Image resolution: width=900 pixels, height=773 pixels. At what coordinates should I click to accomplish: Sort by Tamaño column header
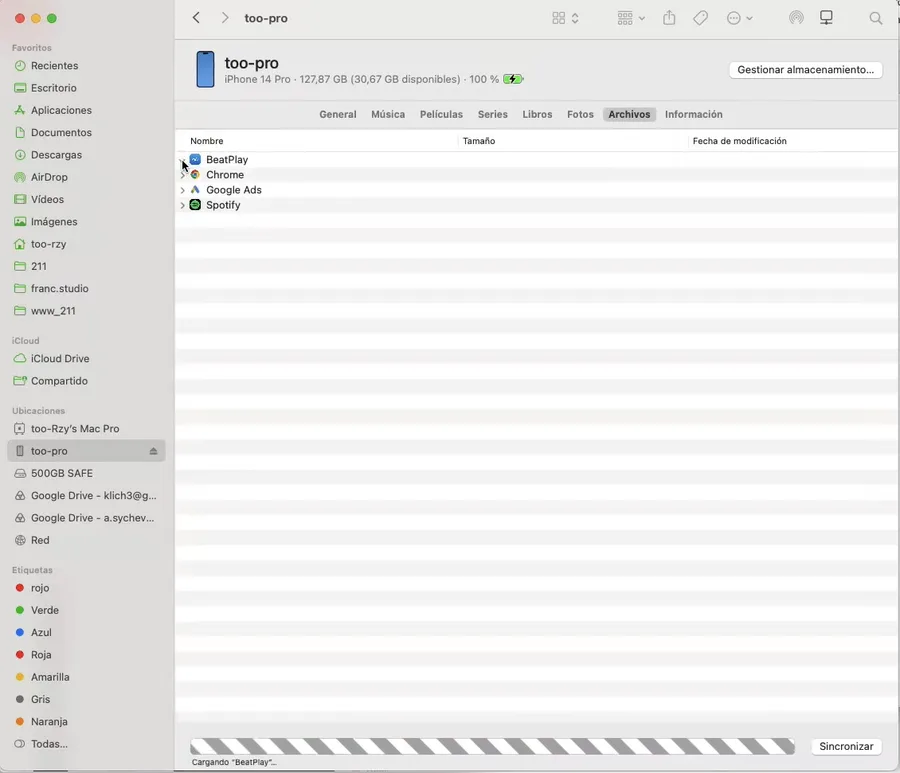(479, 141)
